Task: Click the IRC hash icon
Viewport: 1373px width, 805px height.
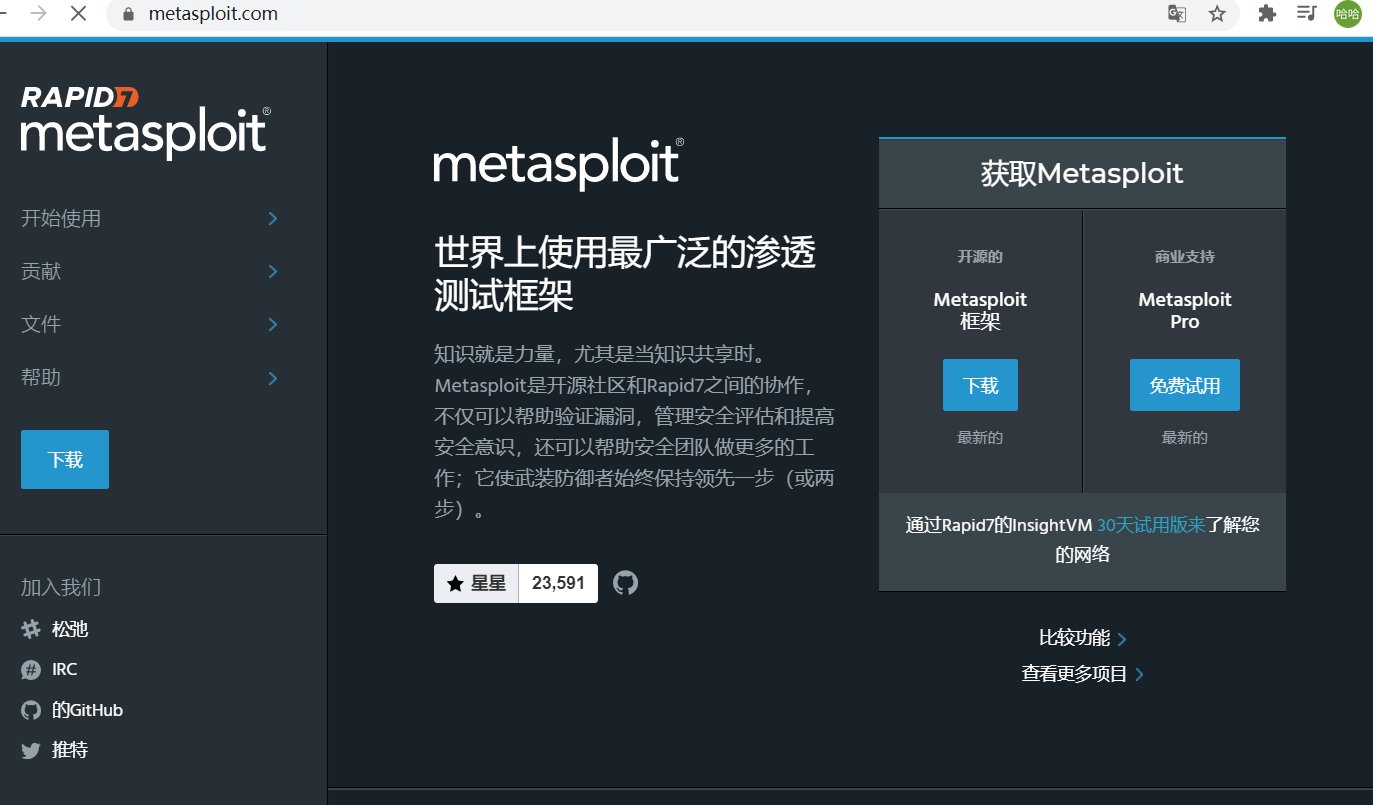Action: click(31, 670)
